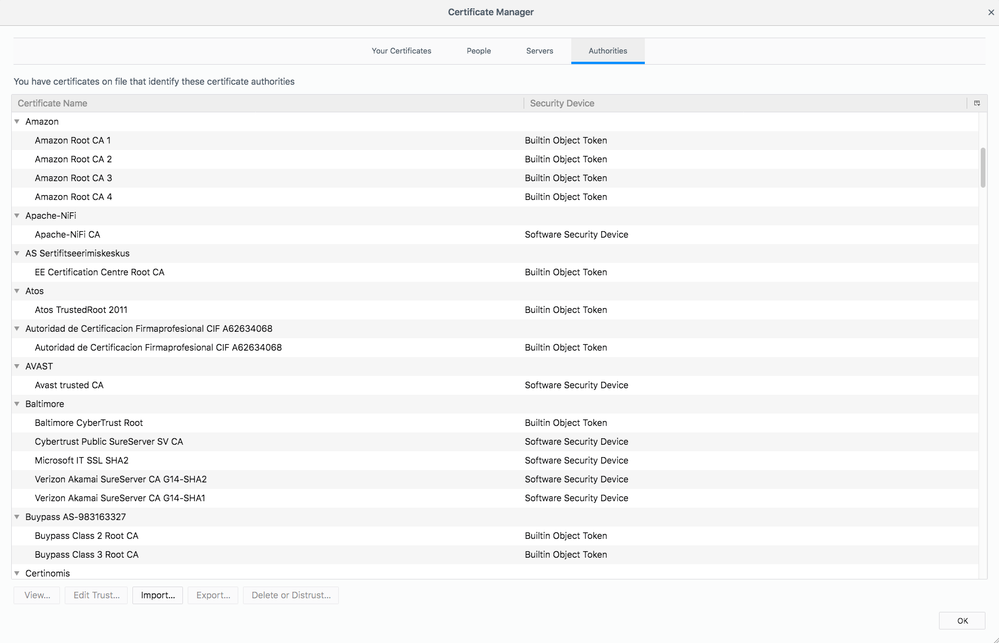Screen dimensions: 999x643
Task: Collapse the Amazon group
Action: (17, 122)
